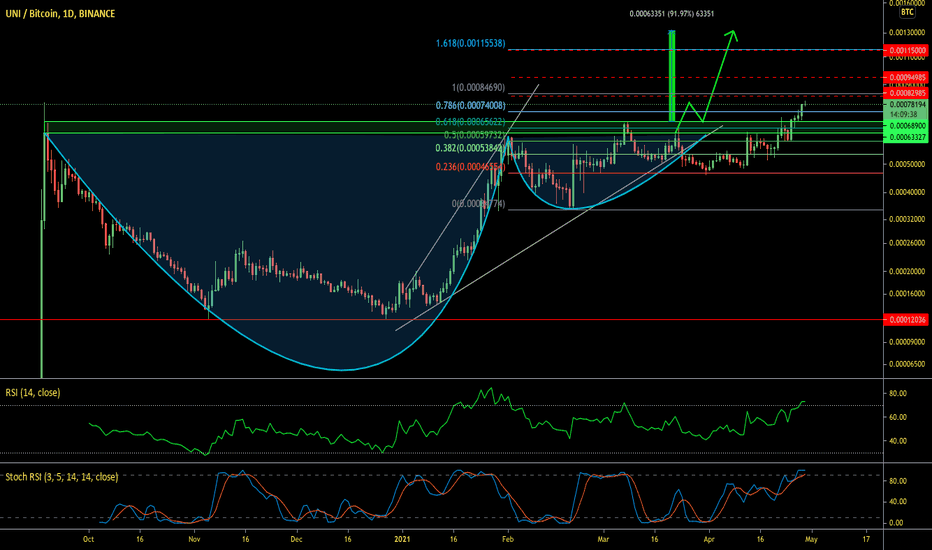Open the RSI (14, close) indicator legend
Screen dimensions: 932x550
coord(33,392)
